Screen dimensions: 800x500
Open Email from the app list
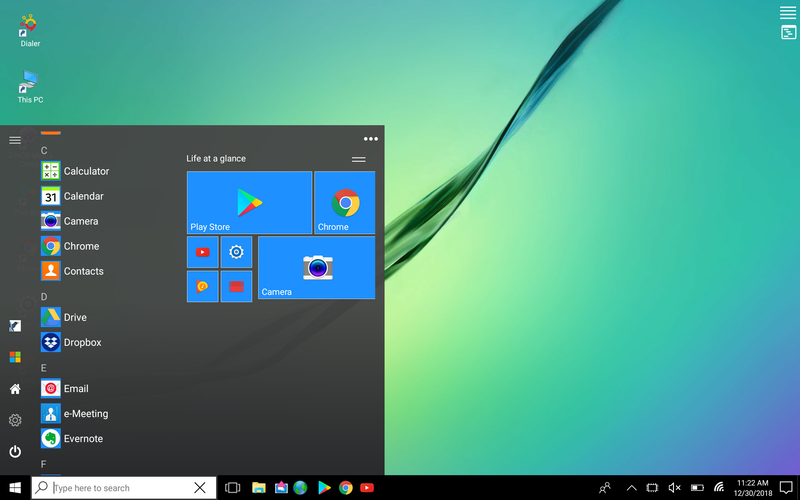[65, 389]
